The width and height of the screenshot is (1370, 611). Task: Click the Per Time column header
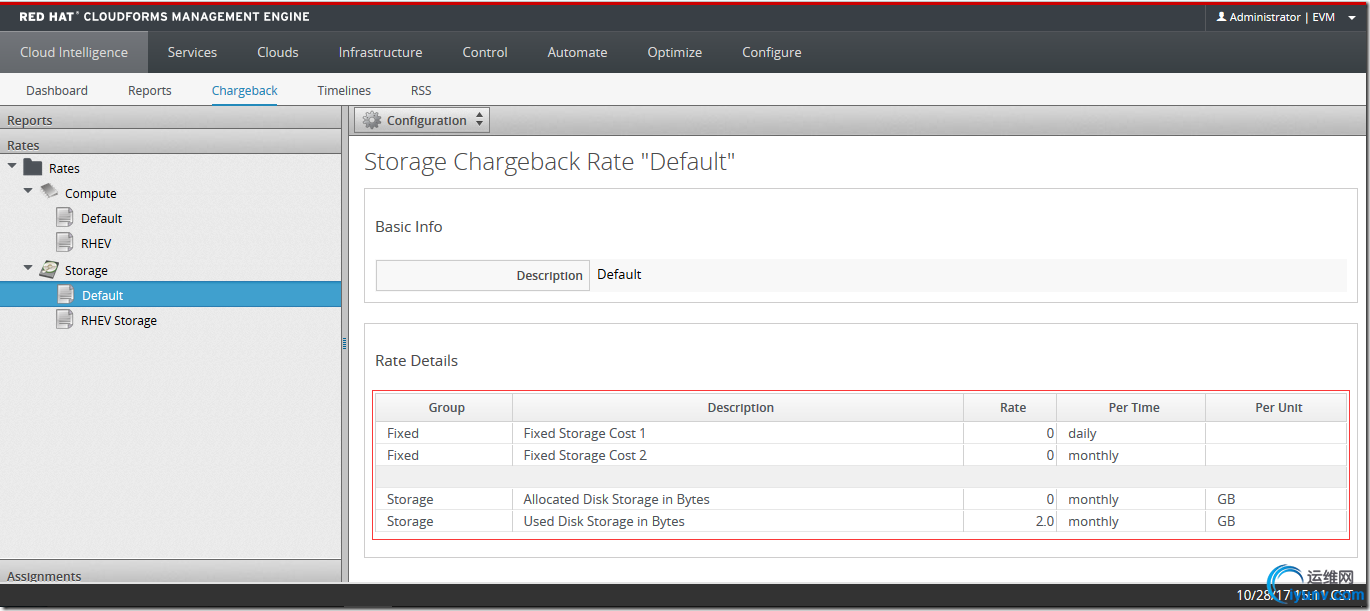1133,407
